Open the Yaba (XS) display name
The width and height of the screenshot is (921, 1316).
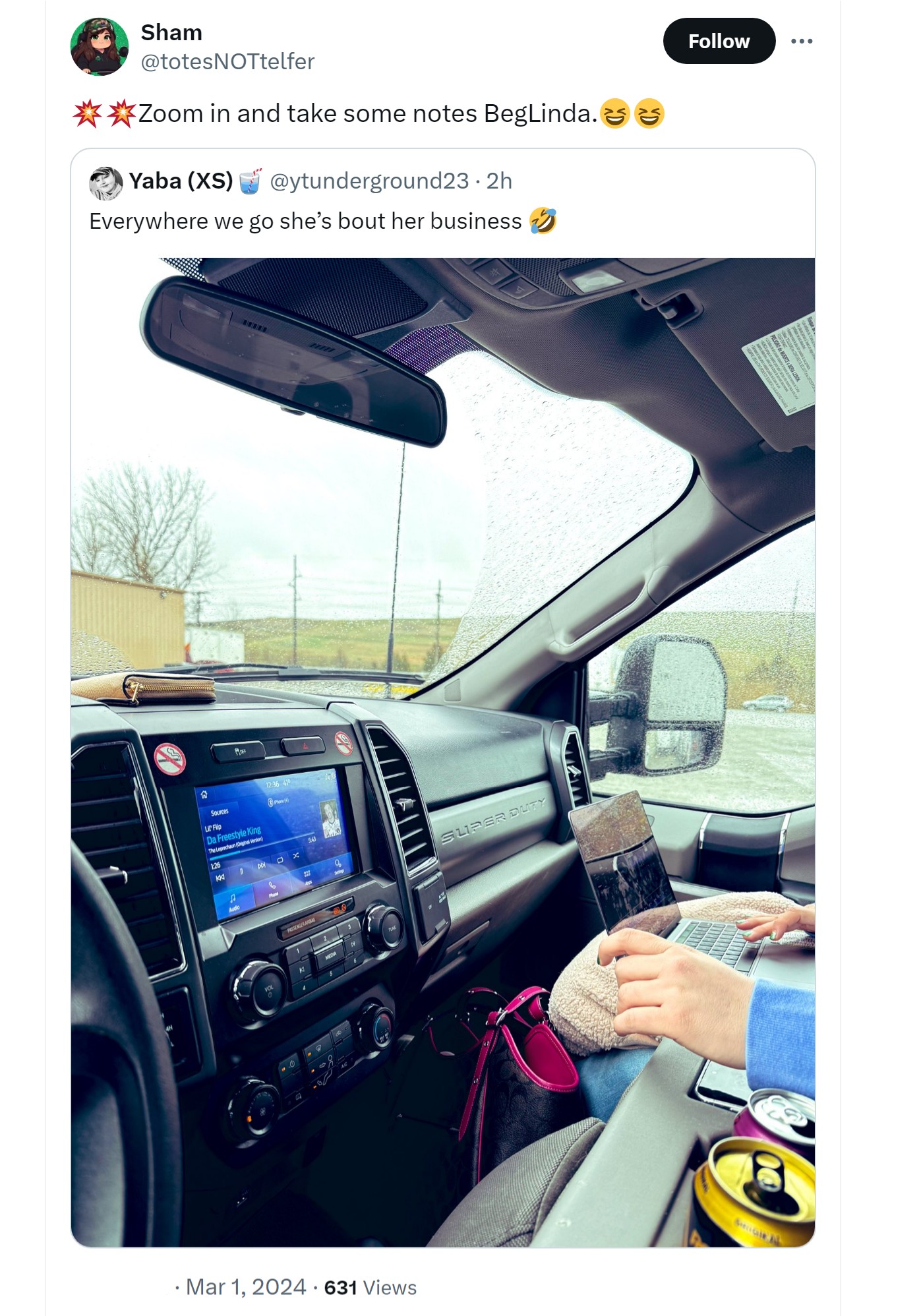click(181, 181)
